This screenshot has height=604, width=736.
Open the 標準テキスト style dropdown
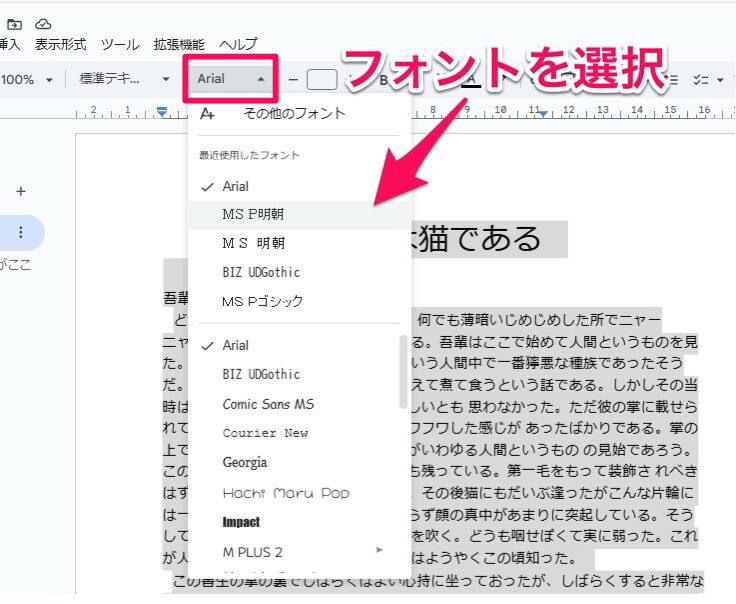(x=124, y=79)
